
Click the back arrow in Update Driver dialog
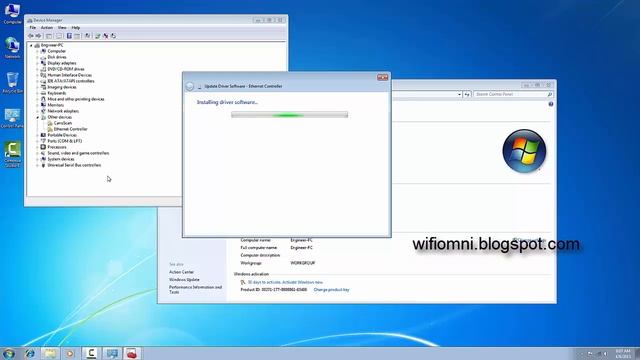click(x=189, y=86)
